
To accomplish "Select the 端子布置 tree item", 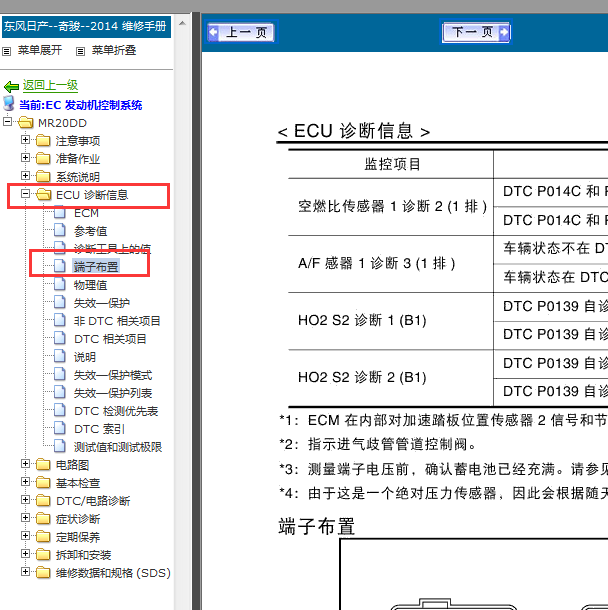I will pos(96,267).
